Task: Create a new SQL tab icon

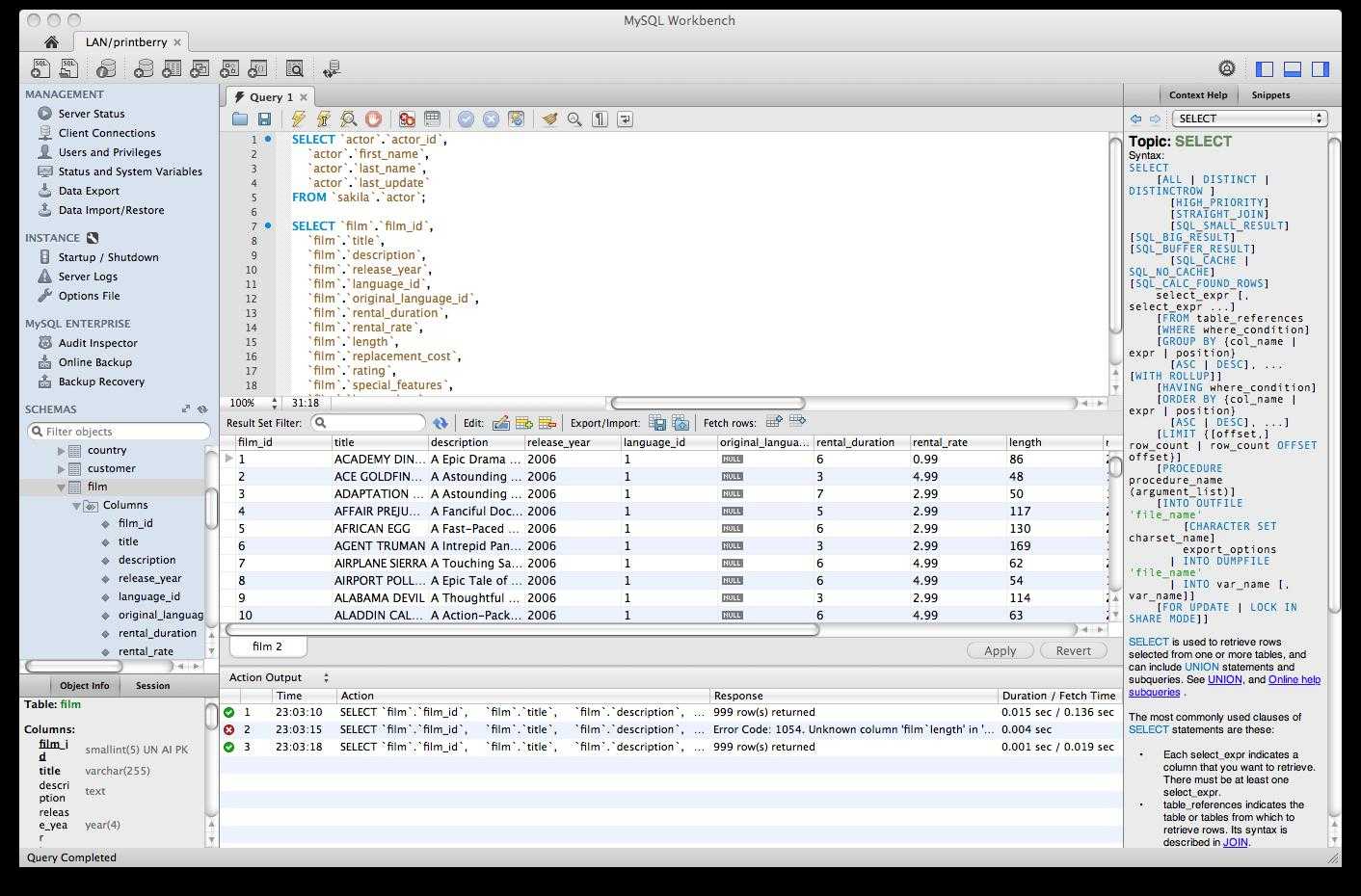Action: pyautogui.click(x=40, y=68)
